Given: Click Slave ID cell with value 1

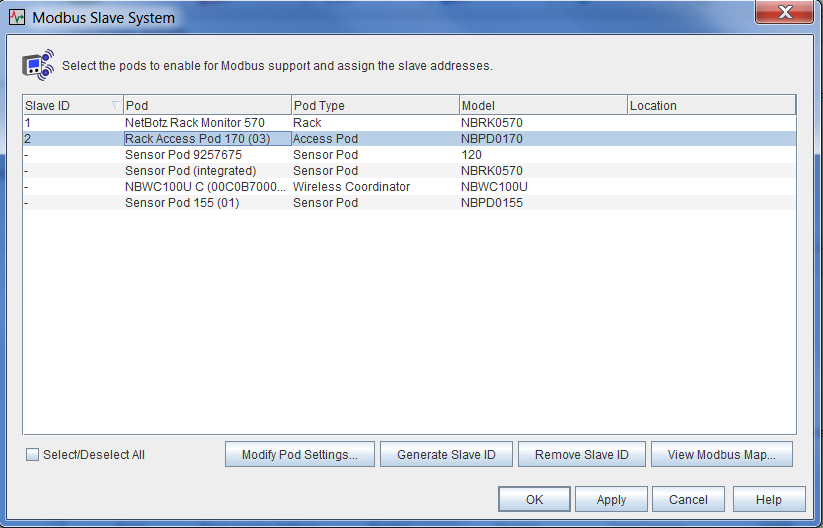Looking at the screenshot, I should pos(73,123).
